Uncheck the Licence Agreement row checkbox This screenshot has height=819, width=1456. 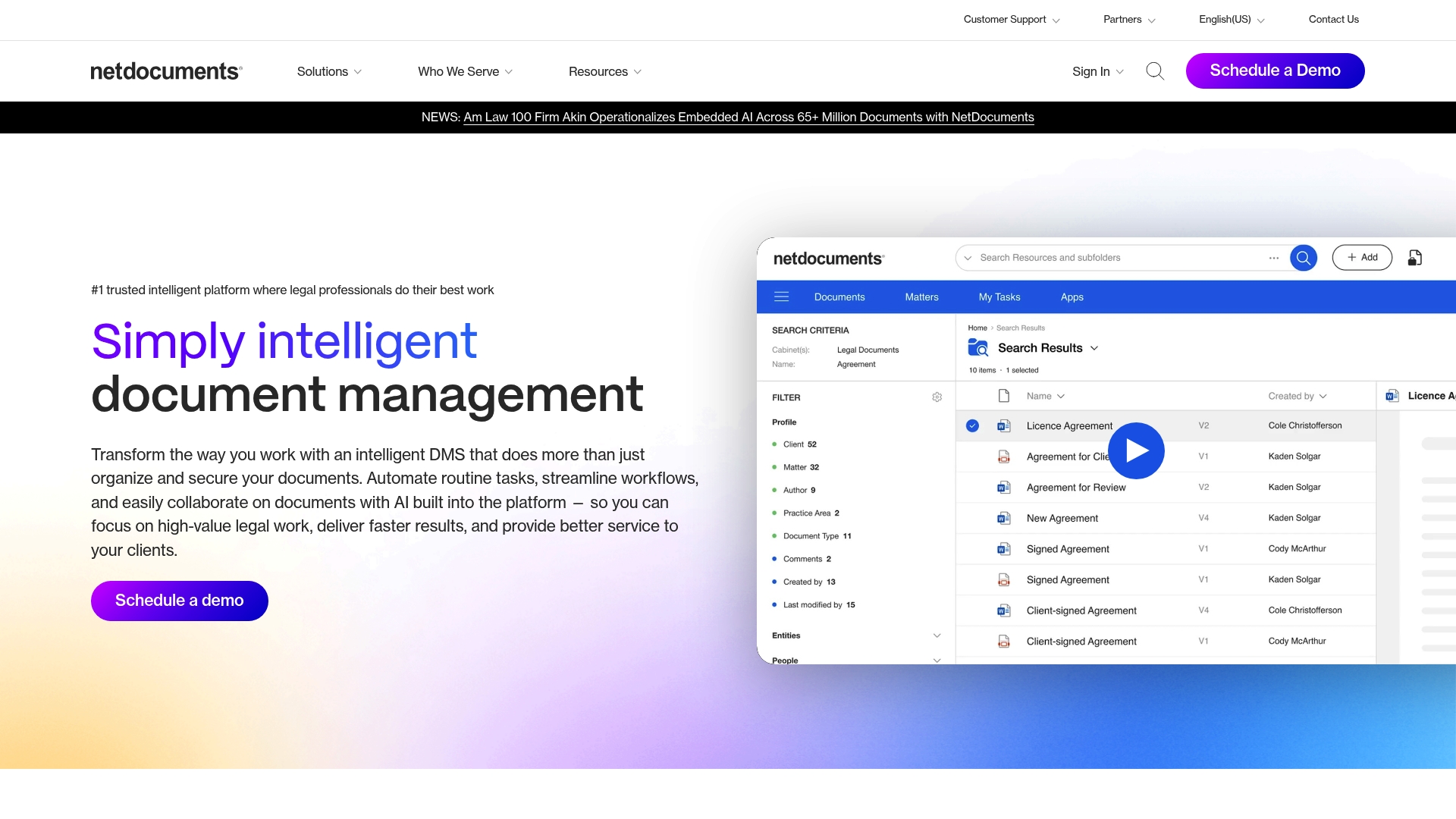[972, 426]
